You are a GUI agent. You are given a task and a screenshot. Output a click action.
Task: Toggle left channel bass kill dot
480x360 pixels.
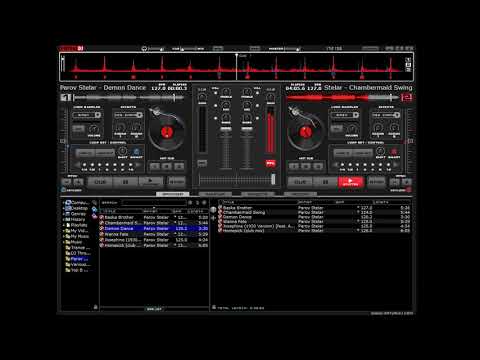pyautogui.click(x=216, y=118)
